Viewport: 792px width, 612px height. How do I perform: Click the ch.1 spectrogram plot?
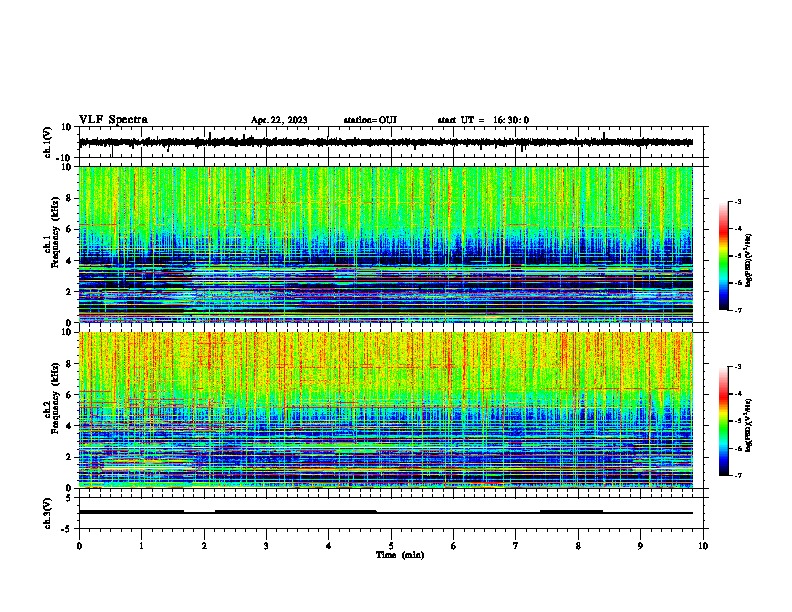tap(386, 244)
